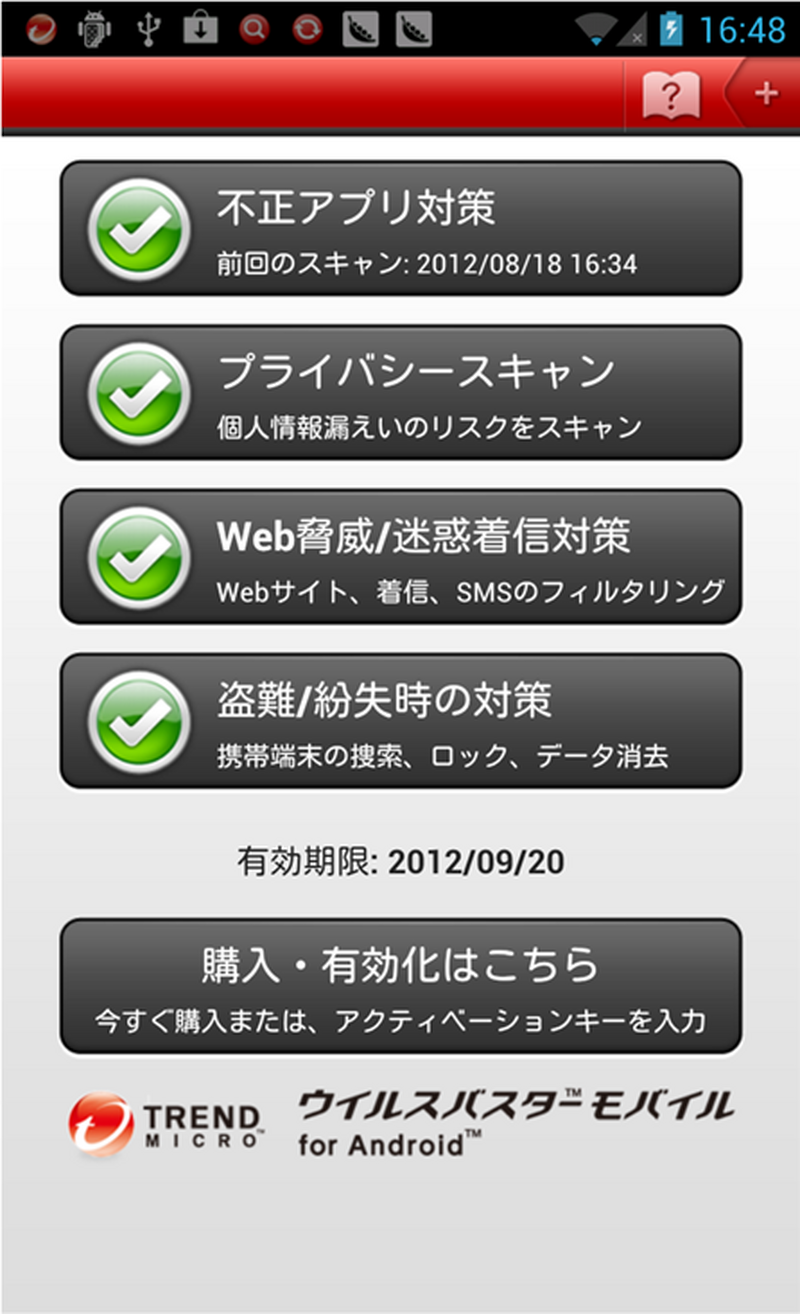Tap Wi-Fi signal icon in status bar
Screen dimensions: 800x1314
(597, 30)
